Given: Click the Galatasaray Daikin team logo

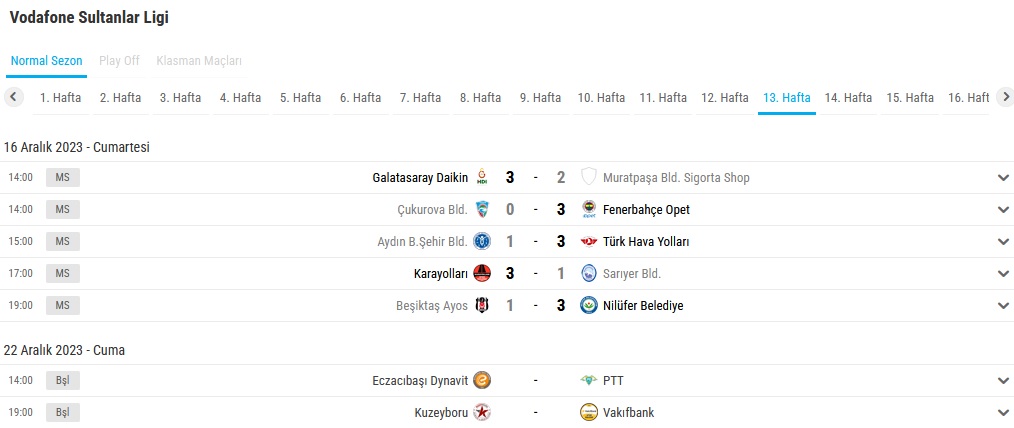Looking at the screenshot, I should coord(482,178).
